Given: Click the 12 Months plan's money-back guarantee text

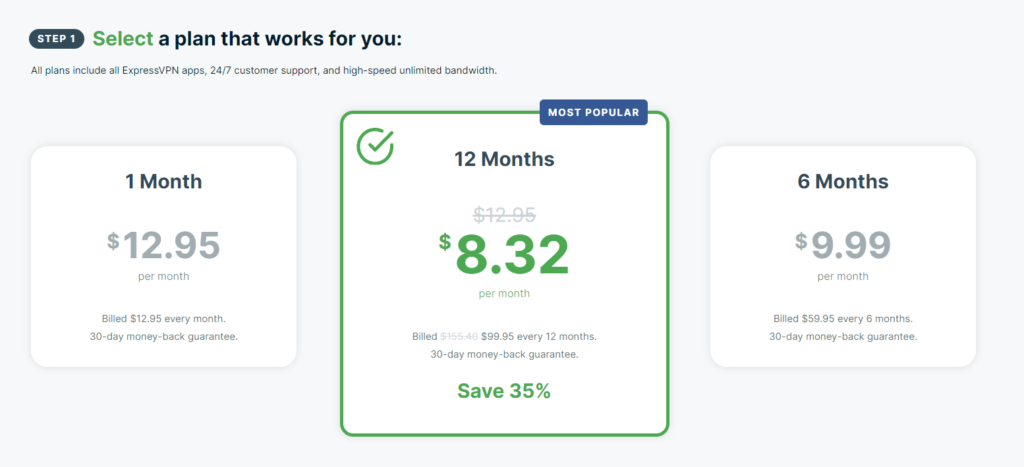Looking at the screenshot, I should (x=504, y=354).
